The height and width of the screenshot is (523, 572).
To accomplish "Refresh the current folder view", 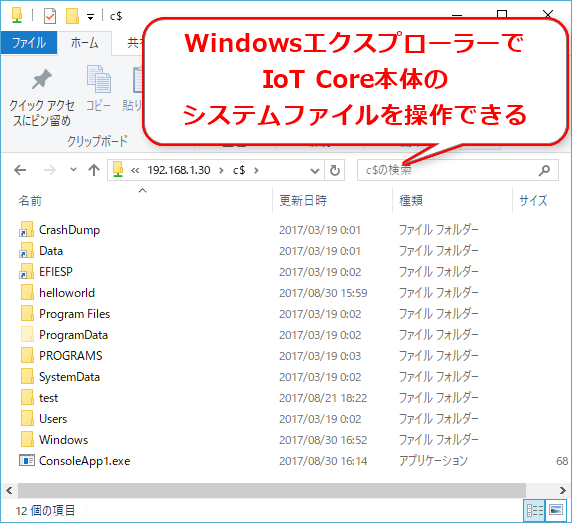I will pyautogui.click(x=335, y=170).
